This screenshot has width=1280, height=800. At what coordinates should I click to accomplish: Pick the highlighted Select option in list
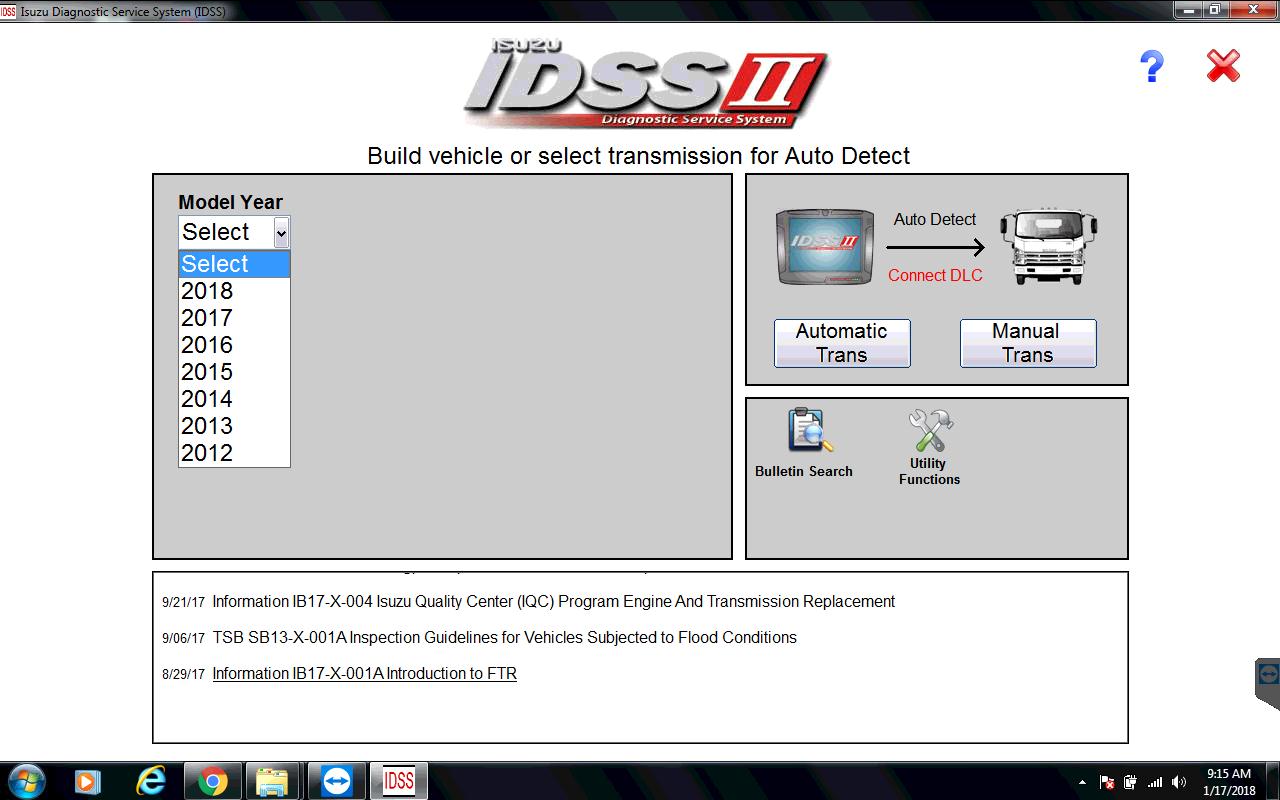[x=234, y=264]
